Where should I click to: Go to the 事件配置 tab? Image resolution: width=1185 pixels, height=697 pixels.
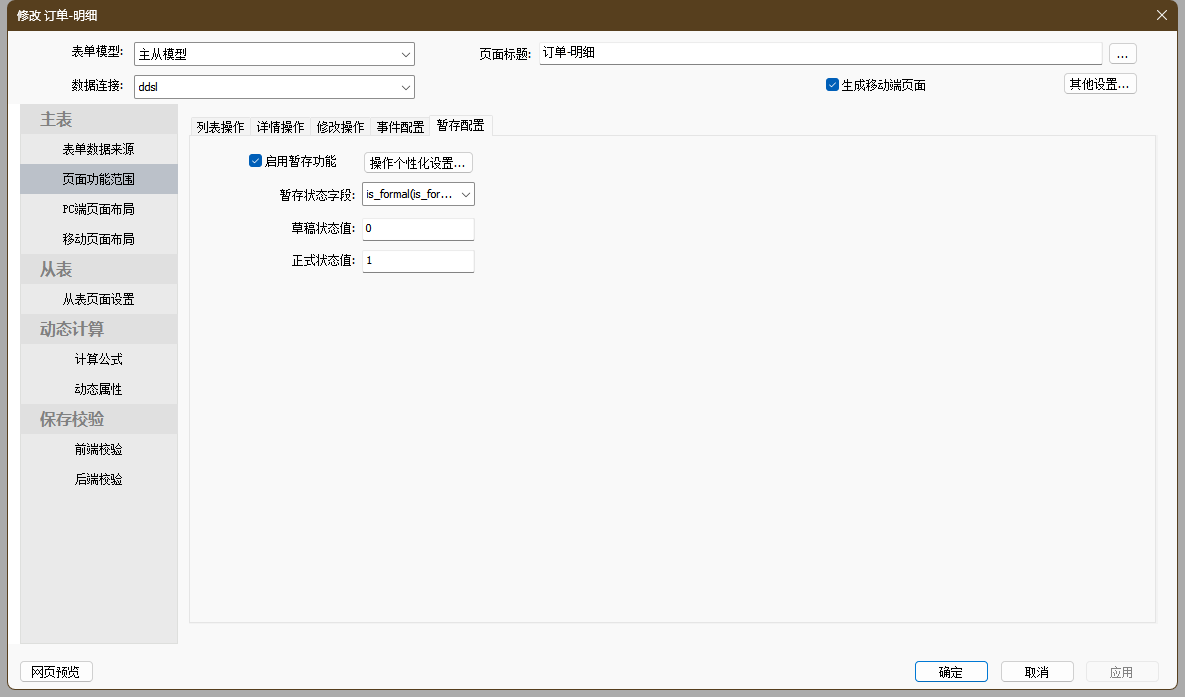pyautogui.click(x=400, y=127)
